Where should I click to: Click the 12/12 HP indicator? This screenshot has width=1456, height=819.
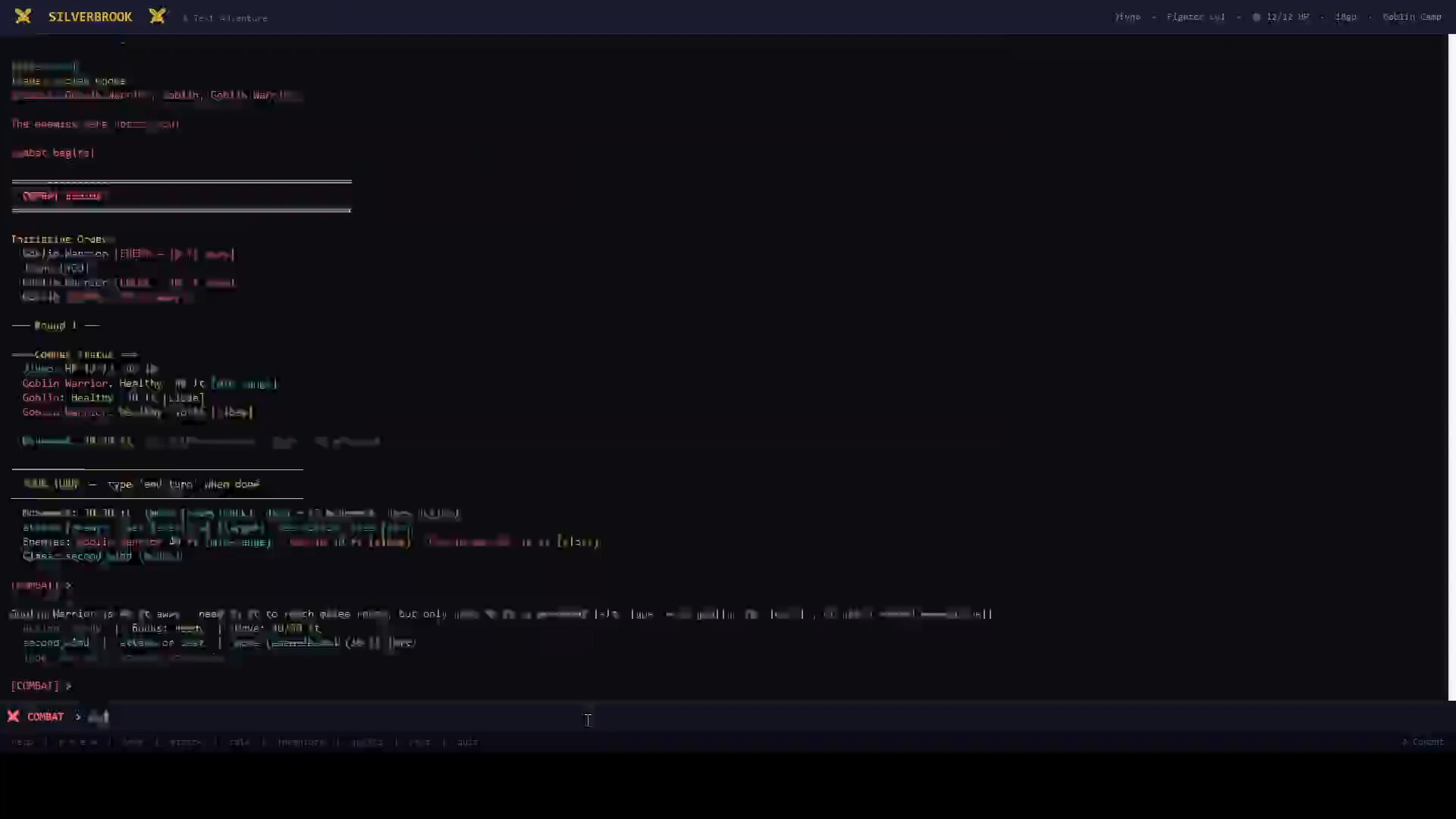point(1288,17)
